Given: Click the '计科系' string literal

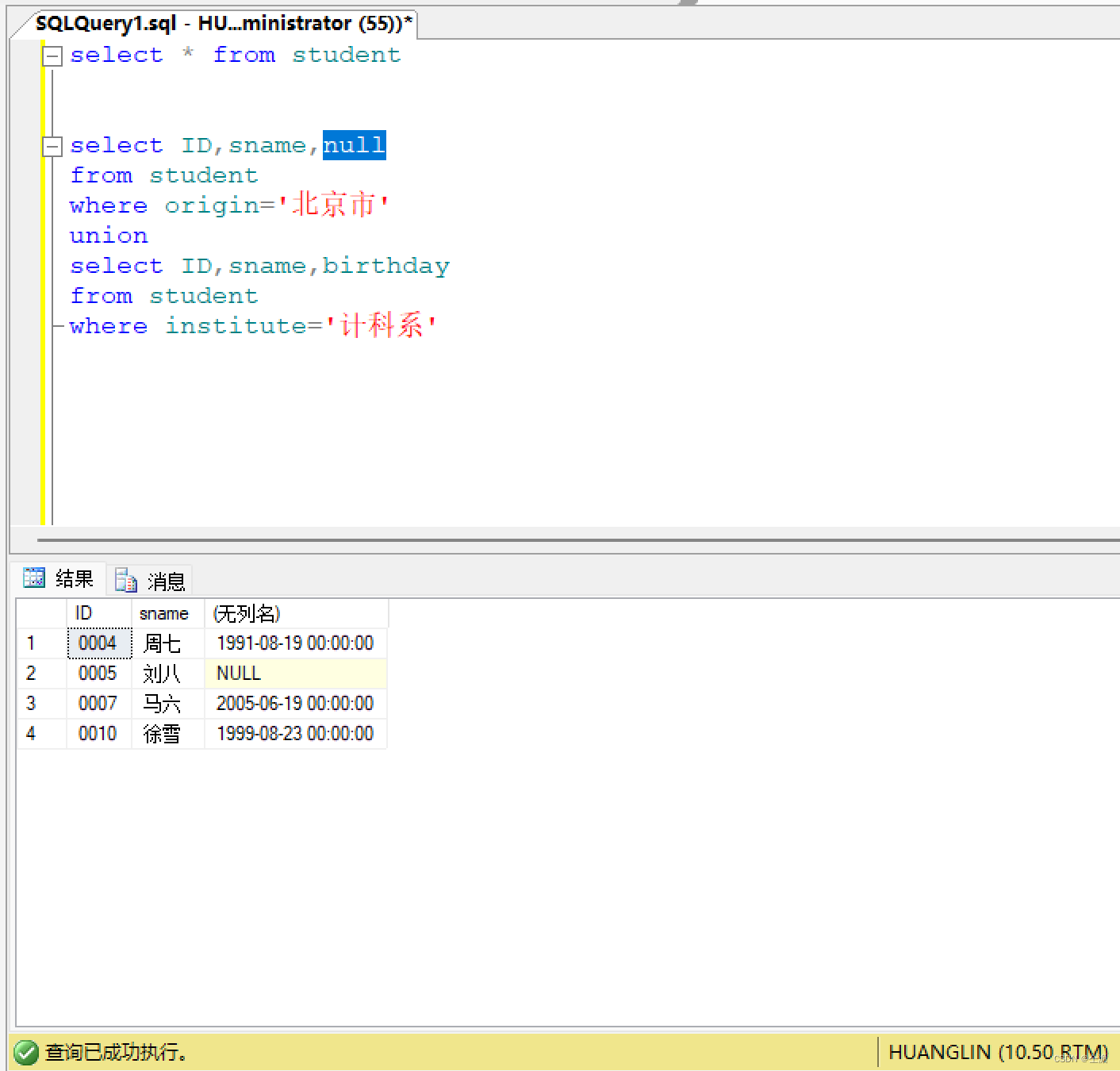Looking at the screenshot, I should coord(382,325).
